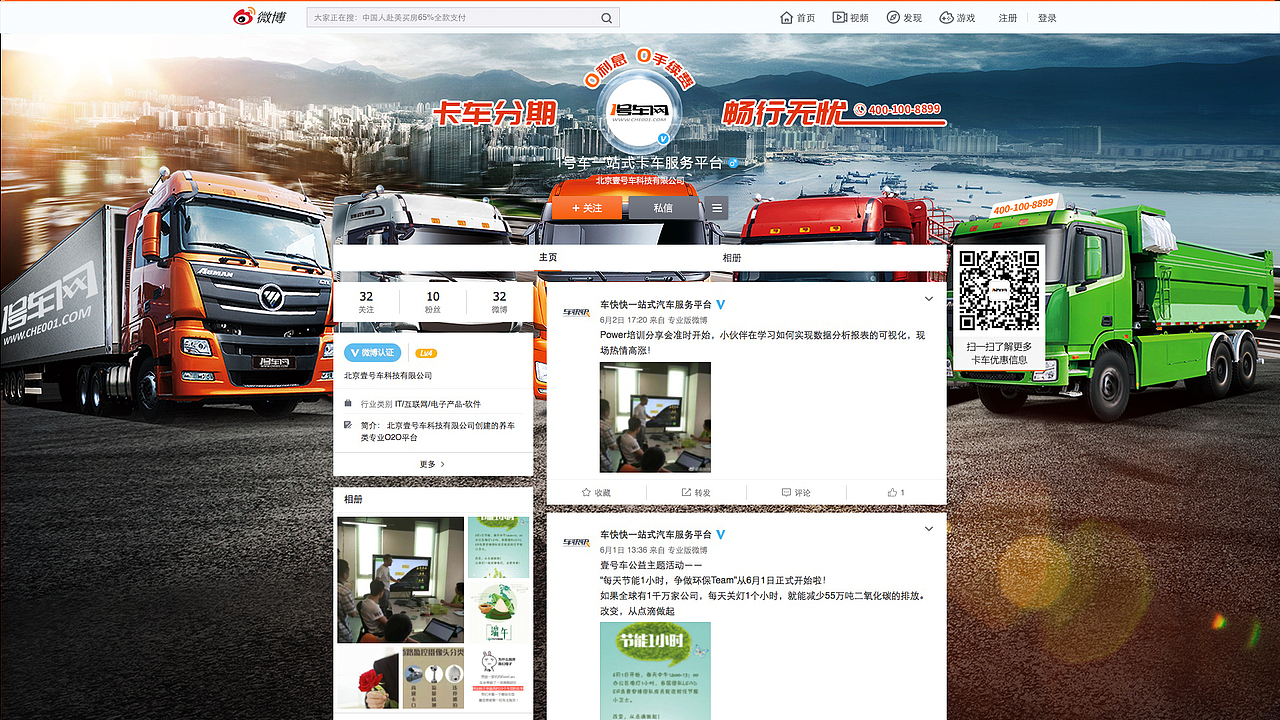Click the 北京壹号车科技有限公司 text in the info card
This screenshot has height=720, width=1280.
pyautogui.click(x=388, y=376)
